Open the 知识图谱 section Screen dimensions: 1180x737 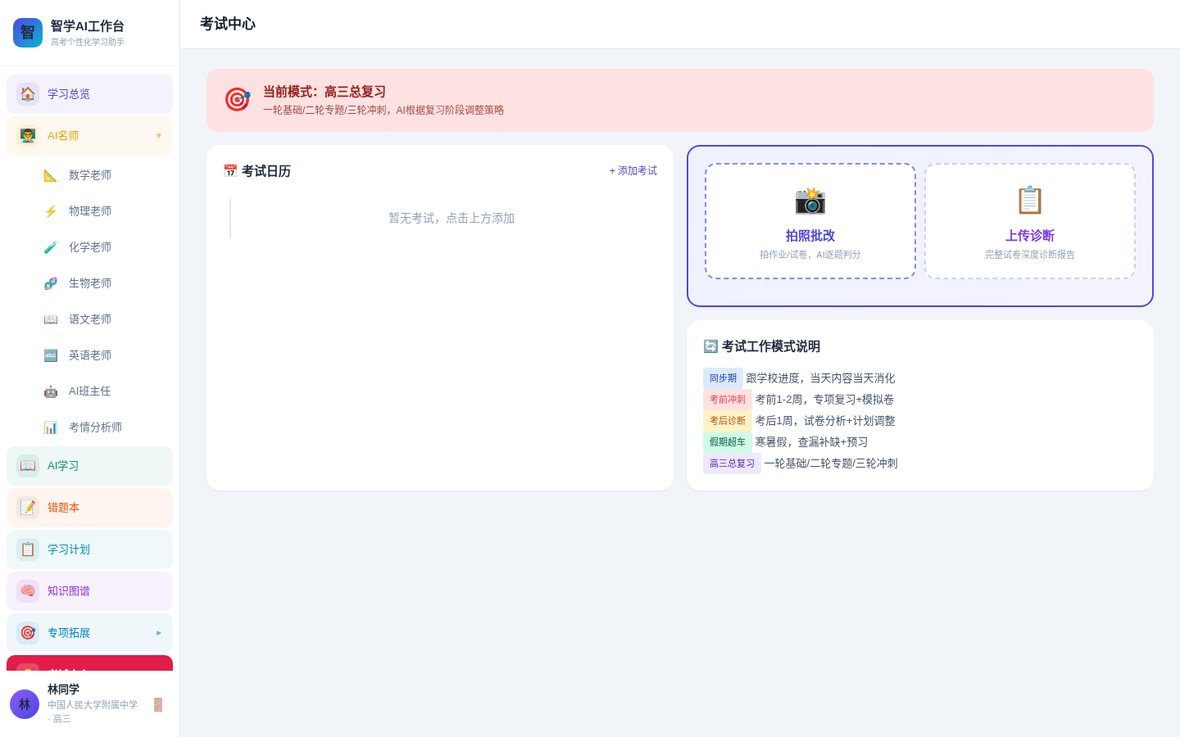click(x=90, y=591)
